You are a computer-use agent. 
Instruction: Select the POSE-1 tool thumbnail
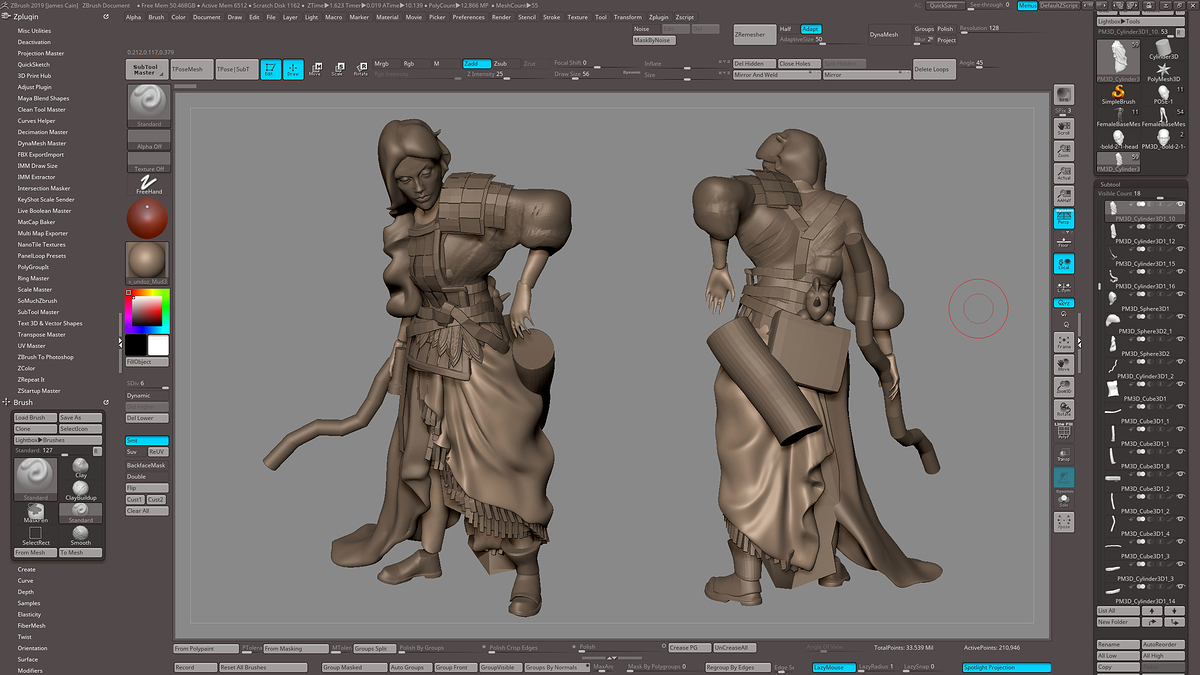pos(1163,95)
